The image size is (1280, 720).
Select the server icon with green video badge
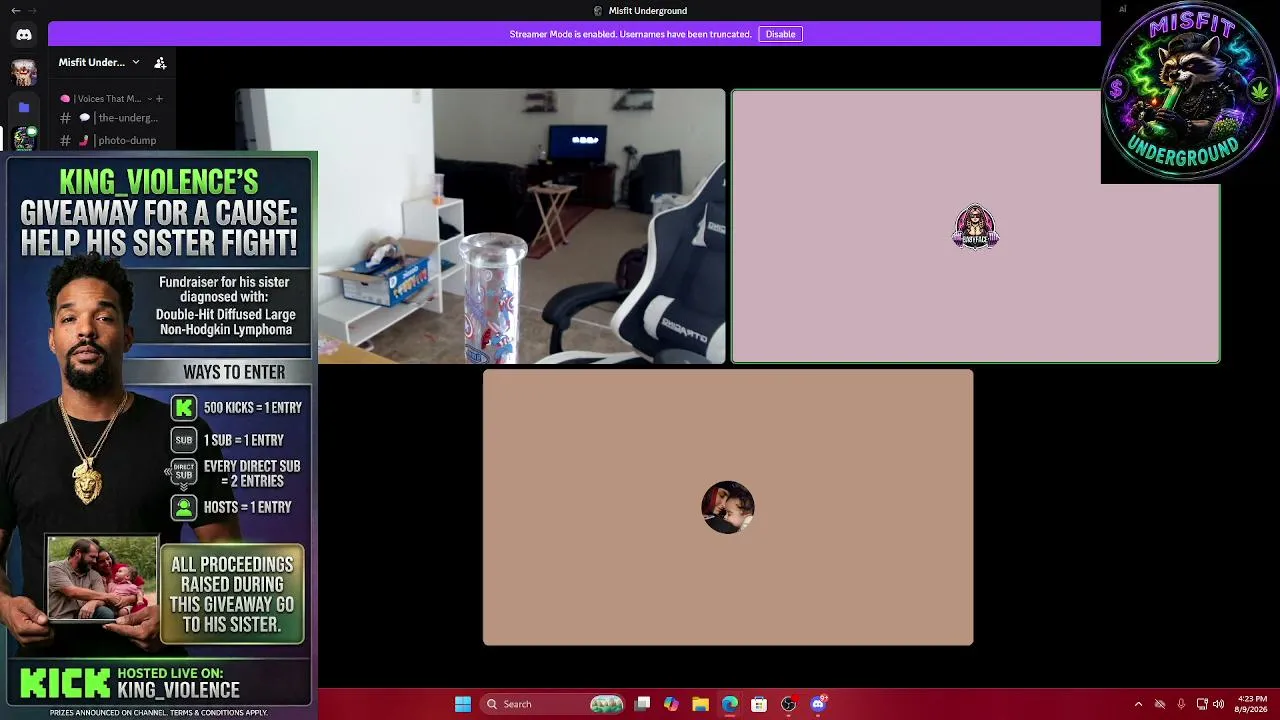coord(24,139)
